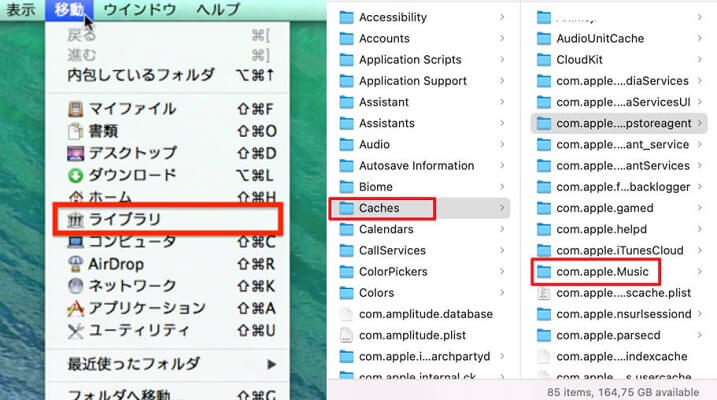Viewport: 717px width, 400px height.
Task: Select com.apple.nsurlsessiond folder
Action: coord(620,314)
